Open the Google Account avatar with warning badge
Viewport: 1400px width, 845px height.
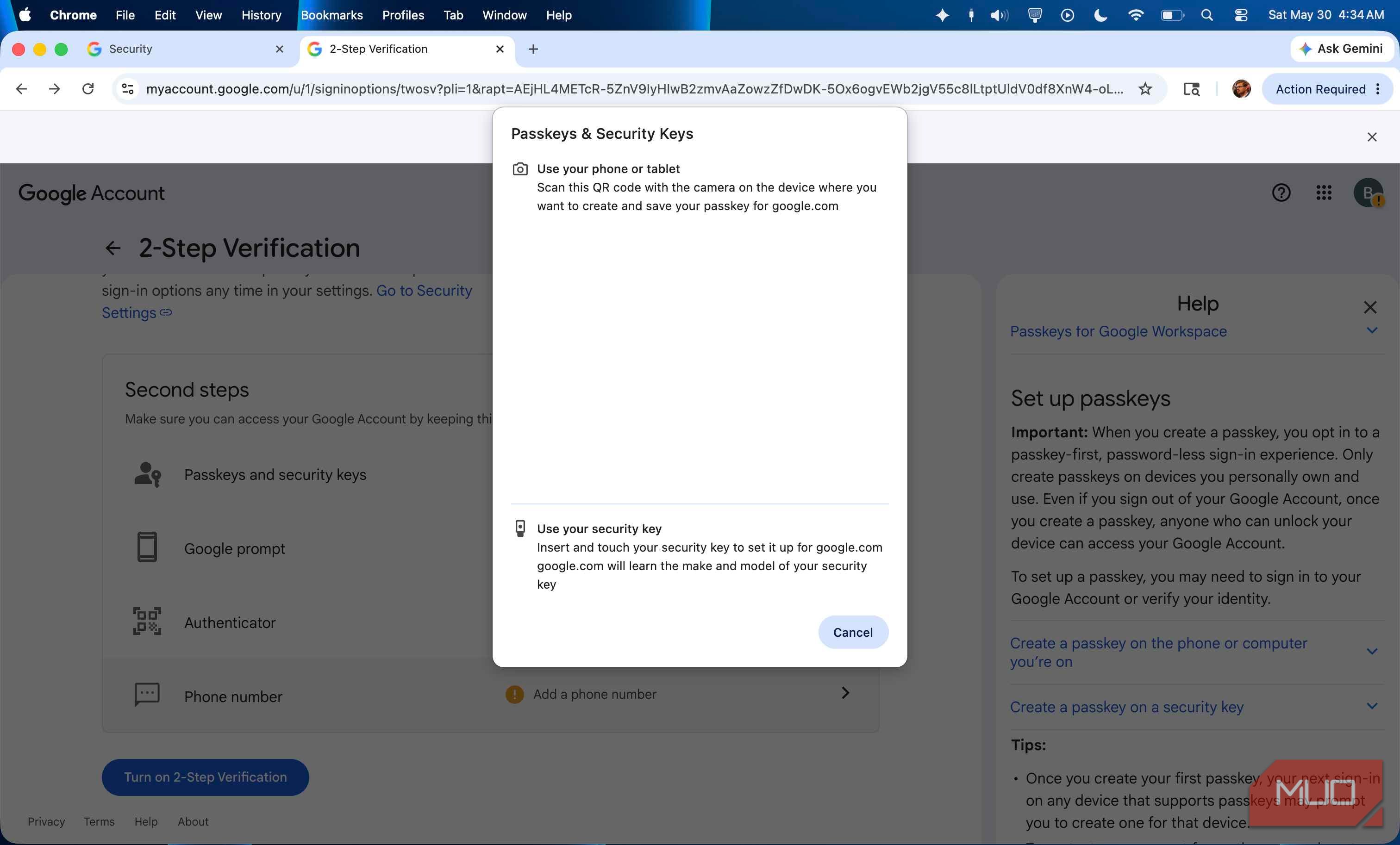pyautogui.click(x=1368, y=193)
